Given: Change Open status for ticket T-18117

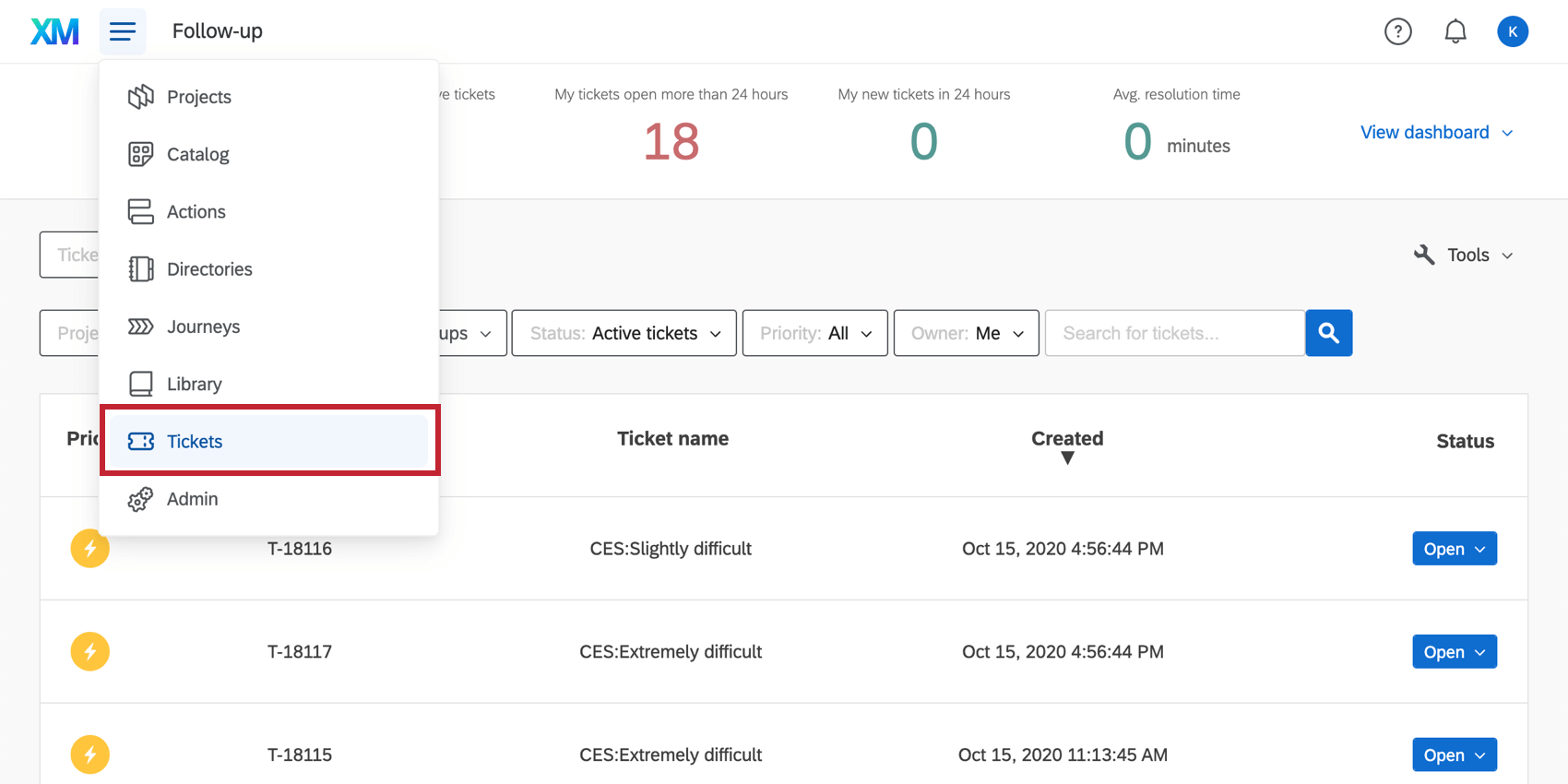Looking at the screenshot, I should (x=1454, y=652).
